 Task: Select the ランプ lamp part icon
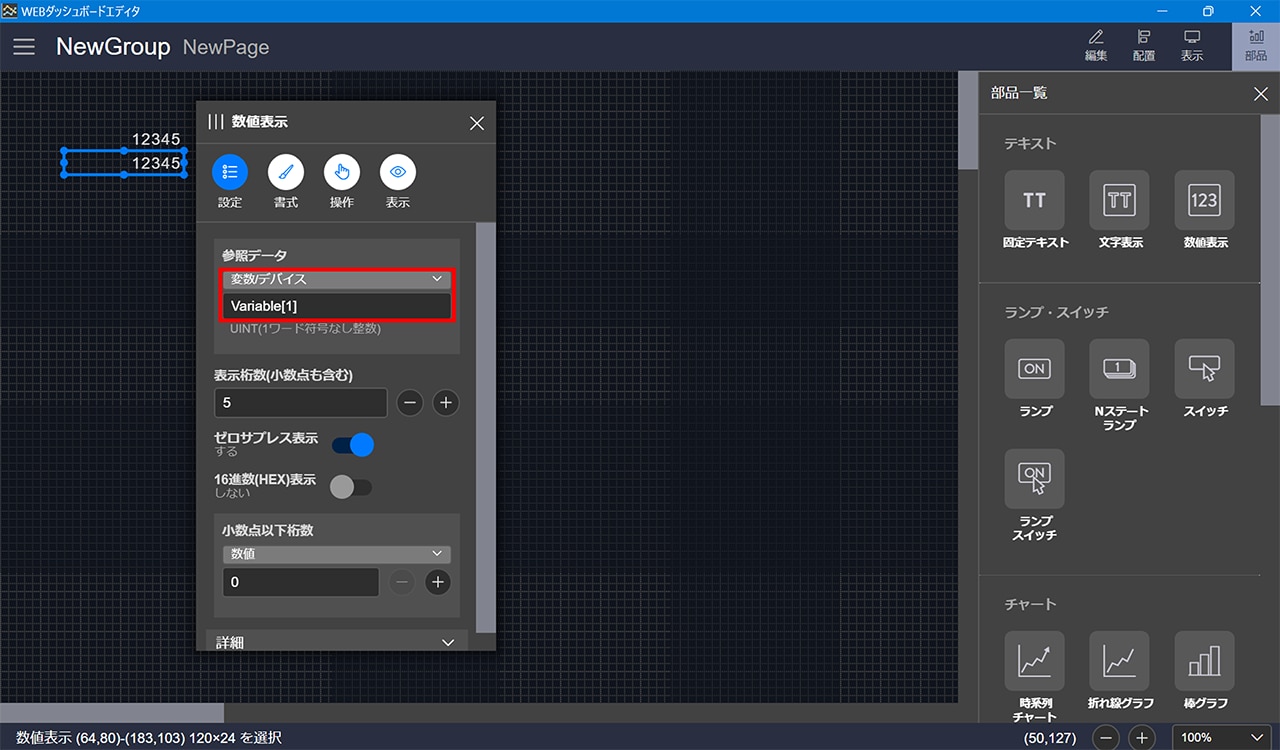pyautogui.click(x=1034, y=369)
